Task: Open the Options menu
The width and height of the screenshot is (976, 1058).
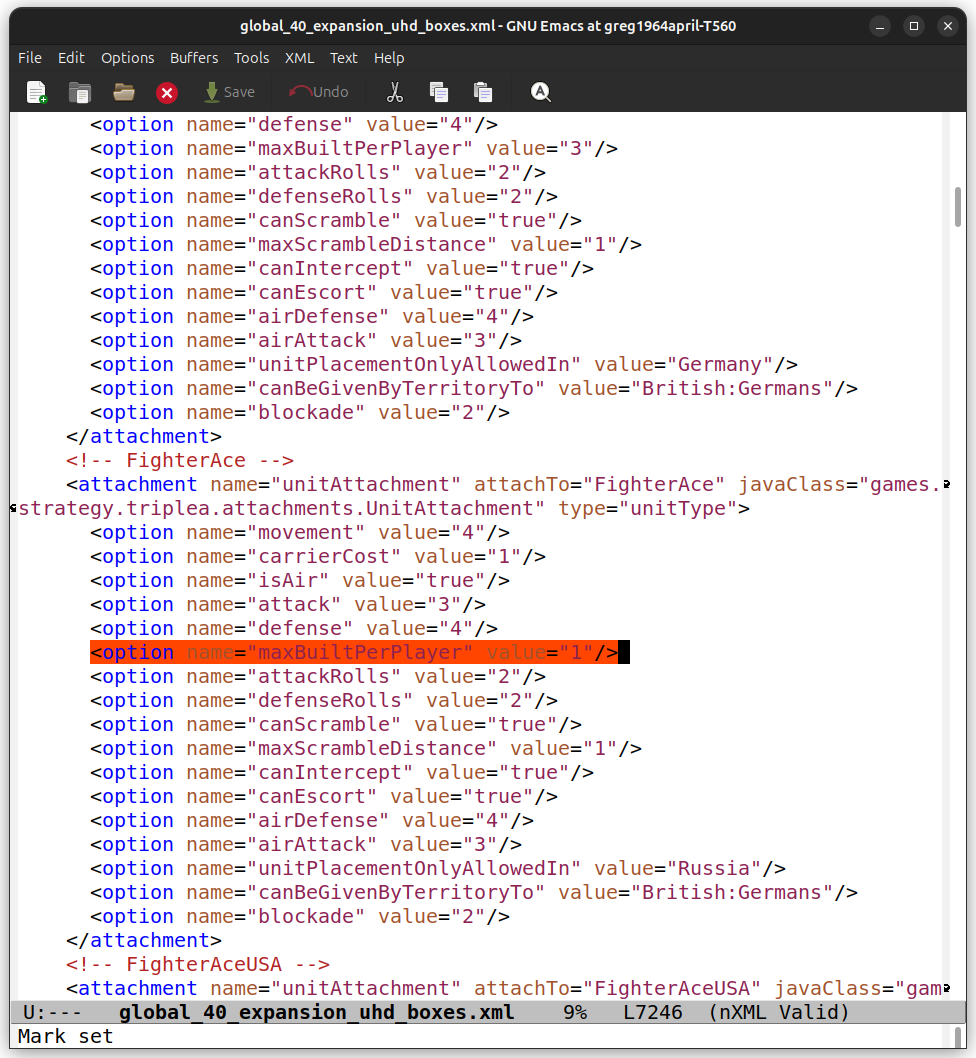Action: coord(127,58)
